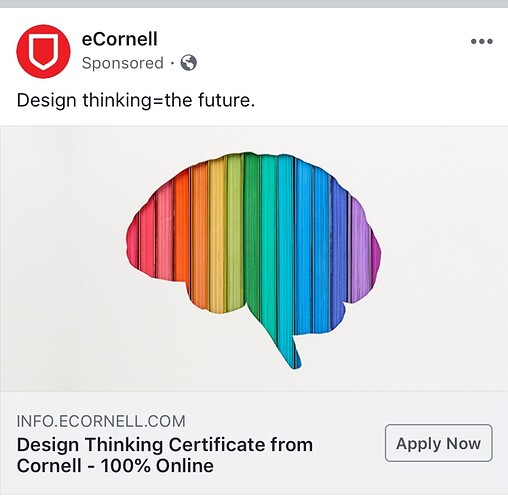Click the yellow stripe of the brain

217,233
